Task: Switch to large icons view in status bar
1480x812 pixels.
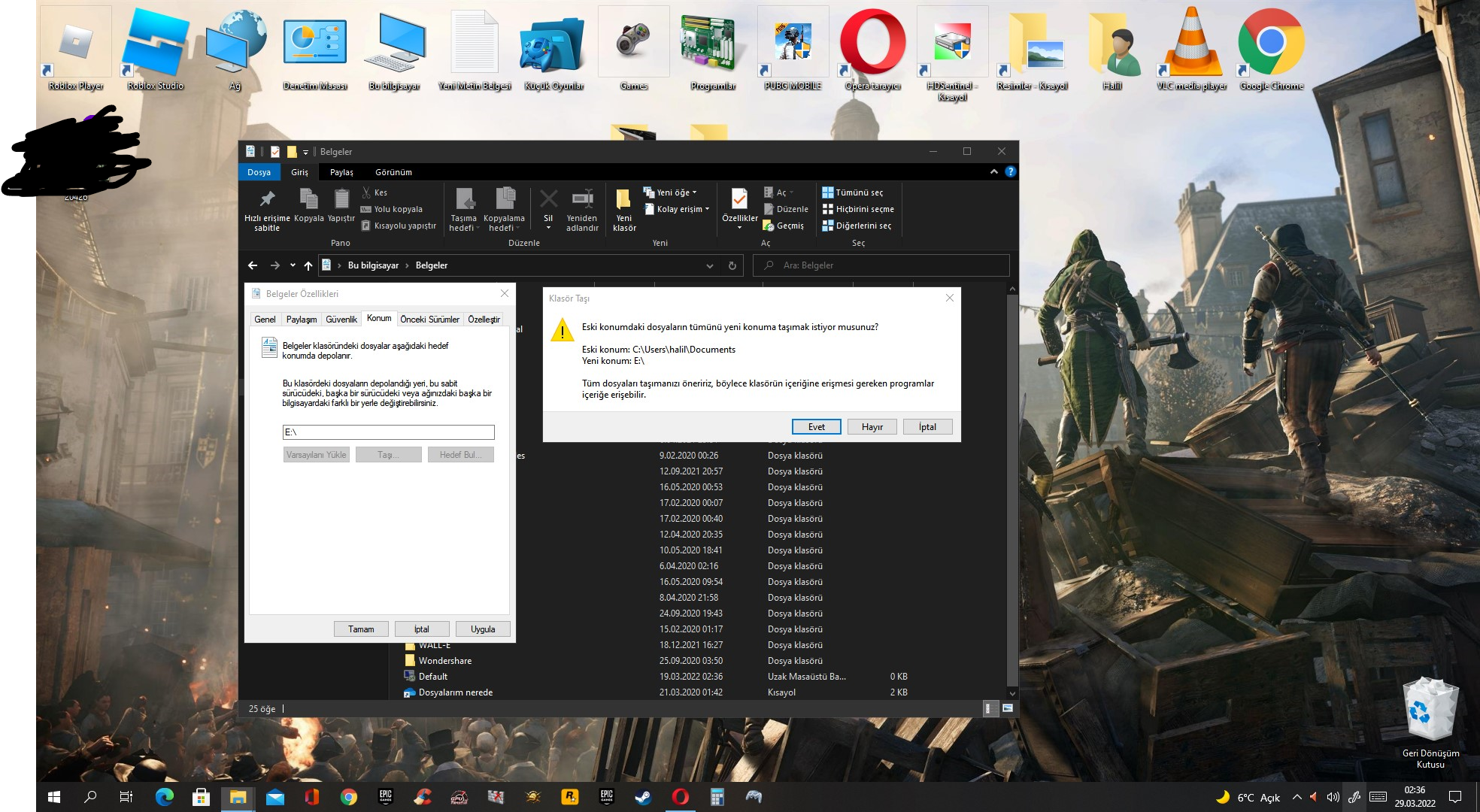Action: [1008, 708]
